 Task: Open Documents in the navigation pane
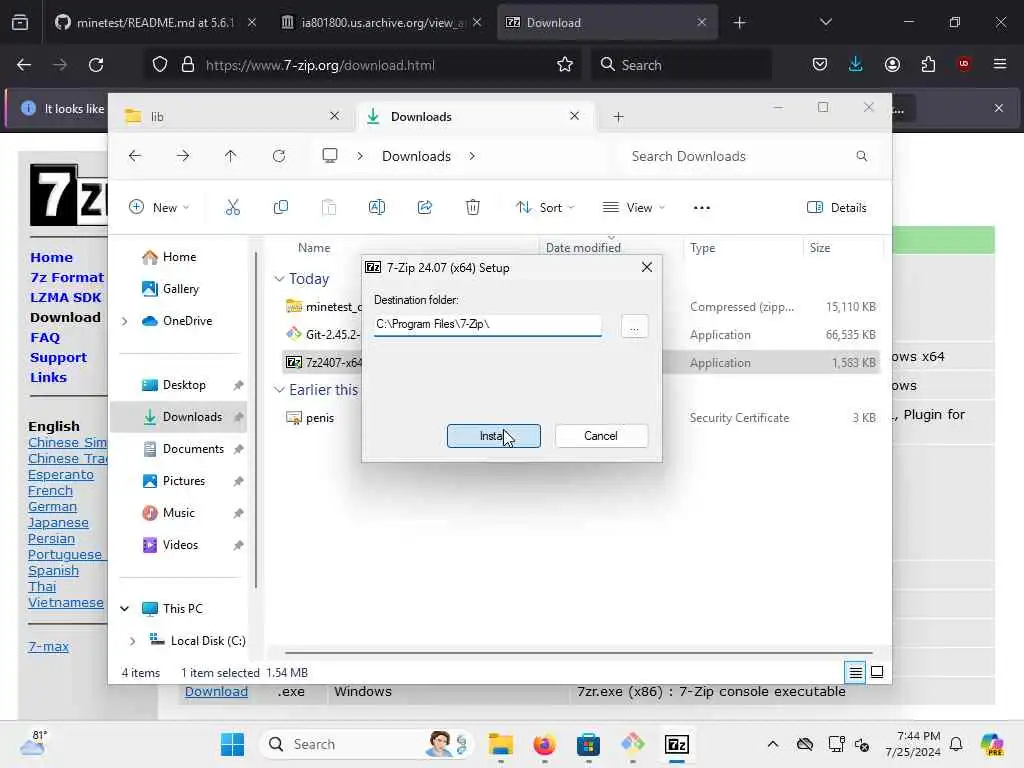pyautogui.click(x=193, y=449)
